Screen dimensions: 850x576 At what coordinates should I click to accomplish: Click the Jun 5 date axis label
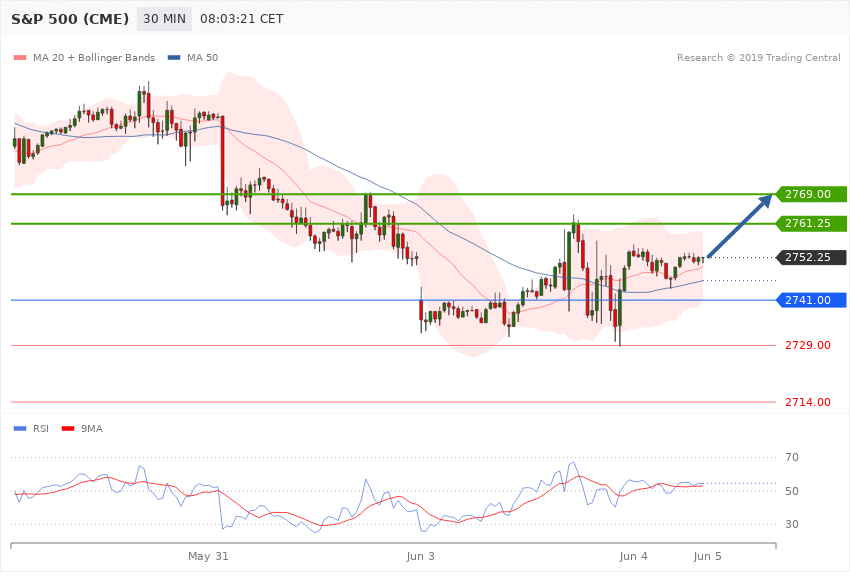pyautogui.click(x=707, y=556)
